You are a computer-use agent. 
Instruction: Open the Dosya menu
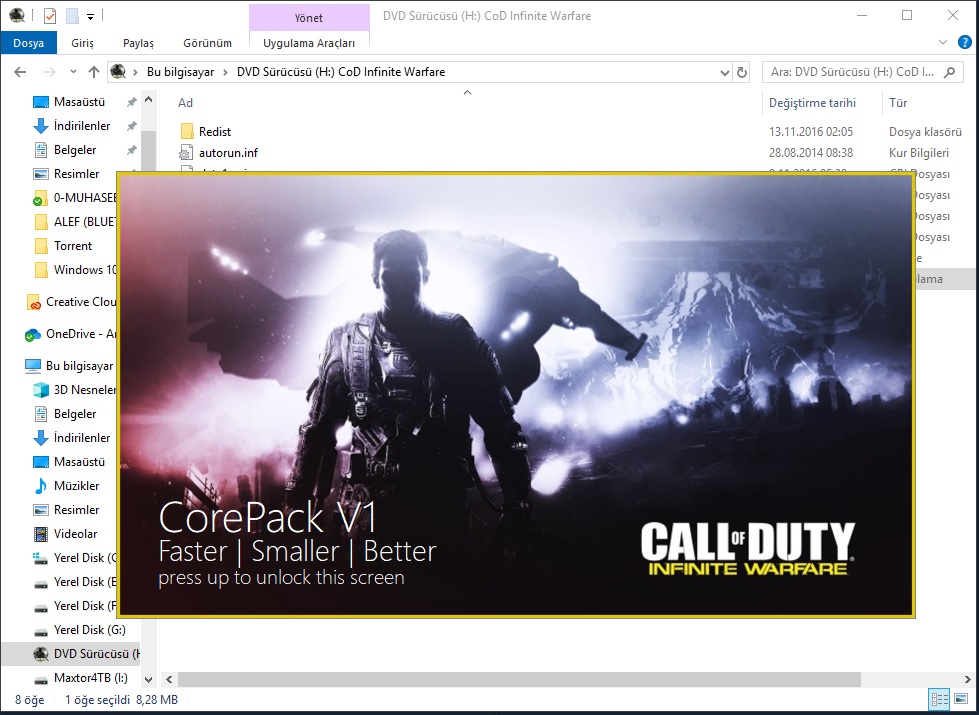(29, 43)
